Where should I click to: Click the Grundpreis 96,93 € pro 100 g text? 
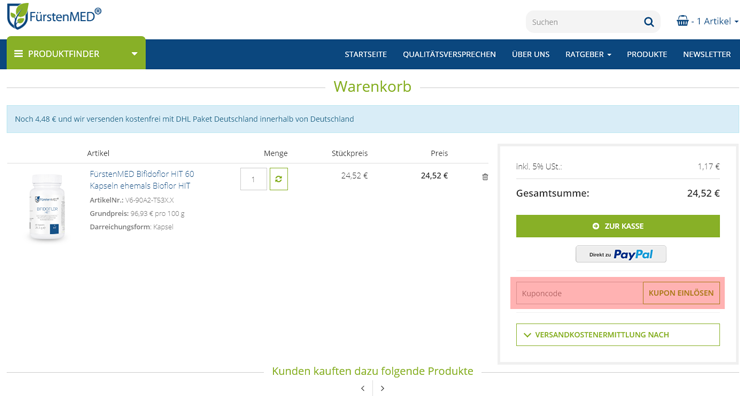[x=137, y=213]
